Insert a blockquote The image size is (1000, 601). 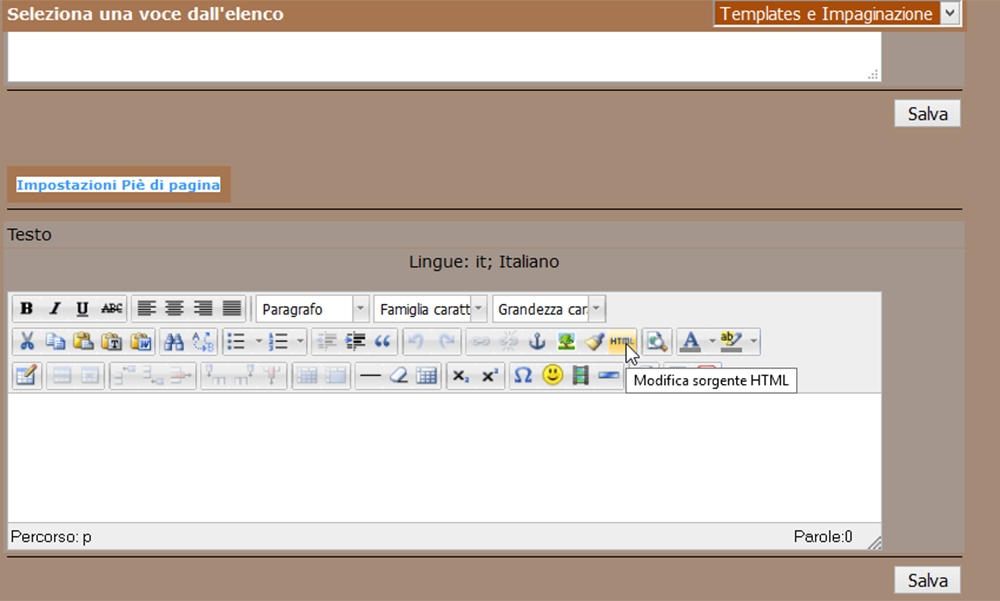pos(383,341)
